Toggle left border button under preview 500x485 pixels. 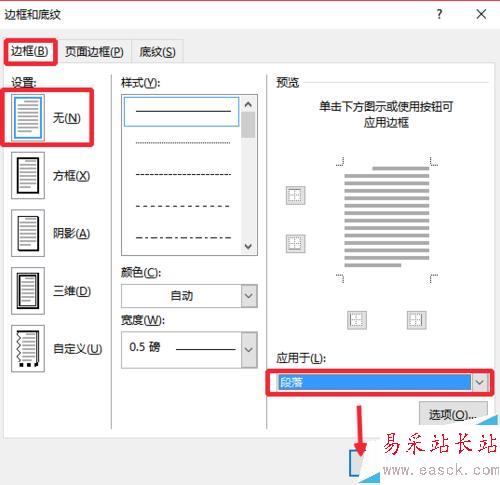coord(357,320)
